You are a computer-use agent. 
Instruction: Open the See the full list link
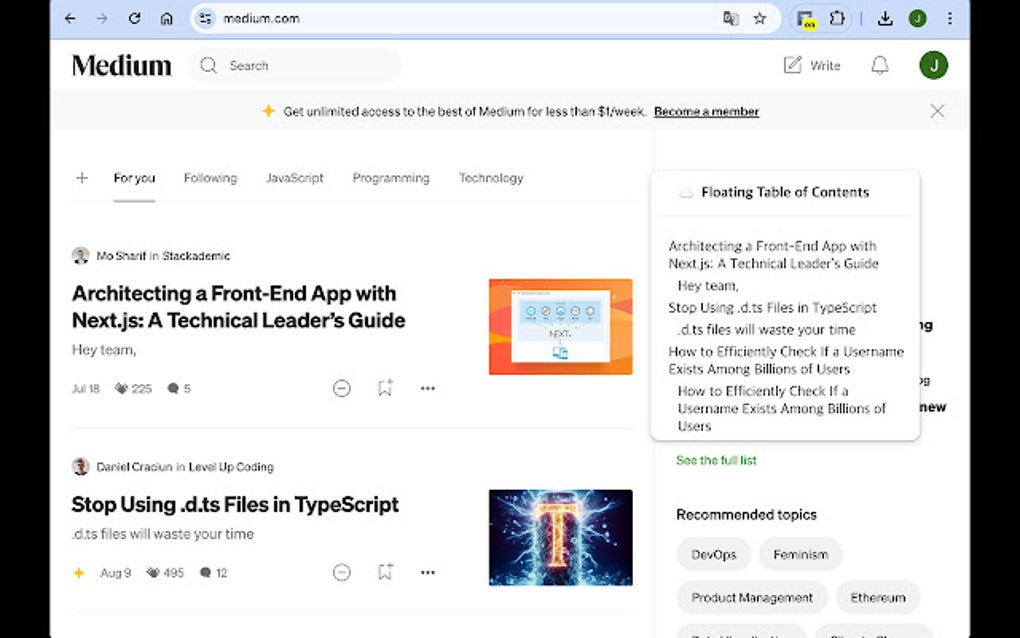pos(716,460)
